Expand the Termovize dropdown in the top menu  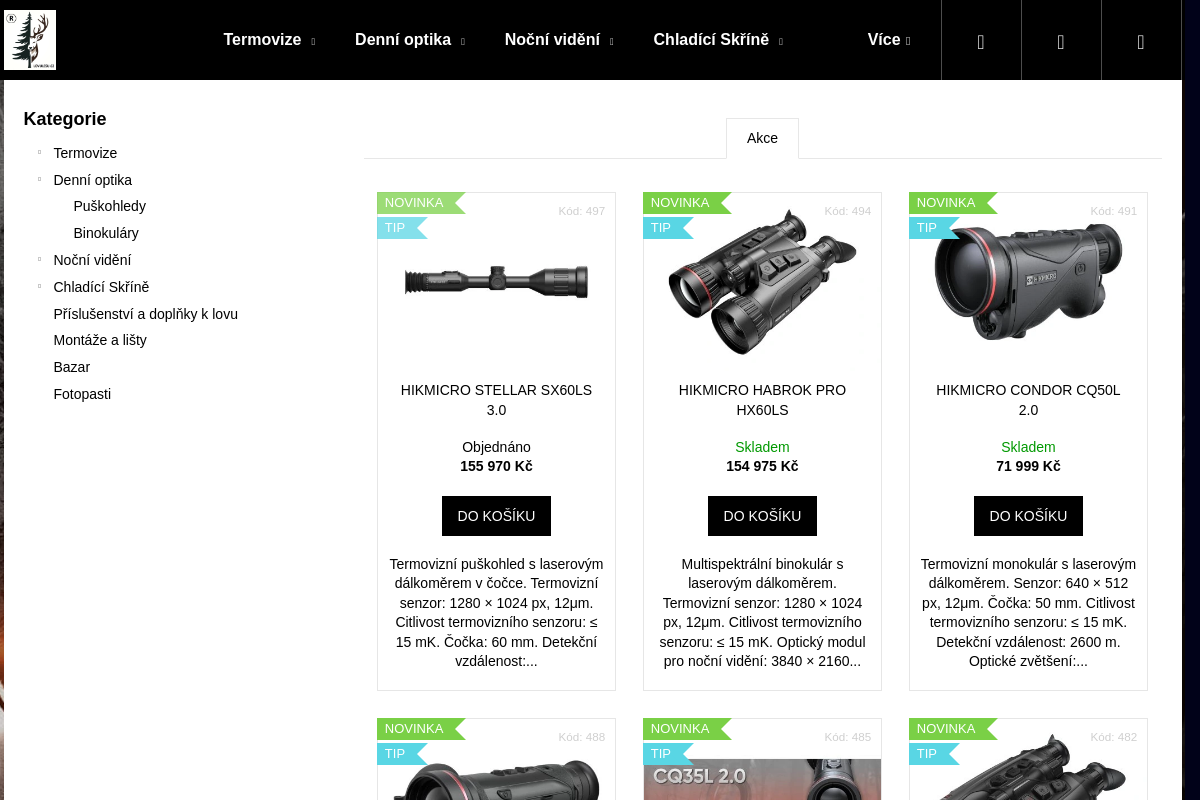(313, 42)
